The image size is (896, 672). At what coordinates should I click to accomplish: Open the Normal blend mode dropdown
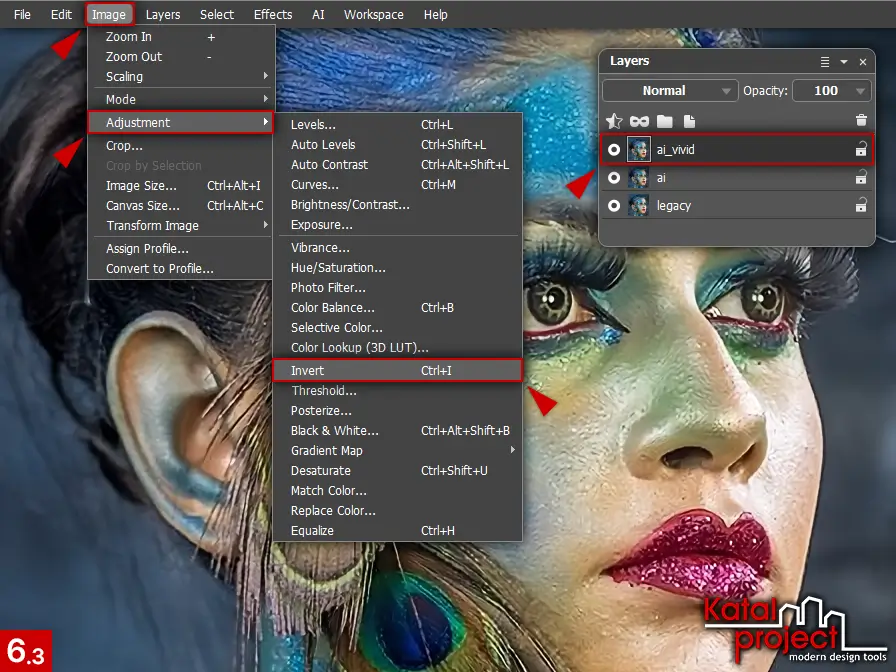click(670, 91)
